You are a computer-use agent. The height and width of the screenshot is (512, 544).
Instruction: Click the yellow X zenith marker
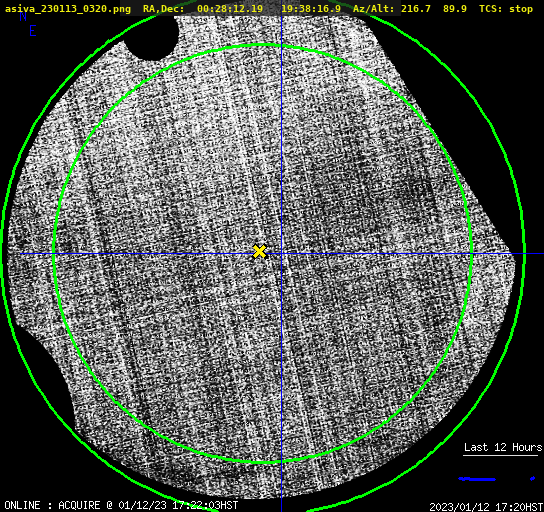pyautogui.click(x=259, y=252)
